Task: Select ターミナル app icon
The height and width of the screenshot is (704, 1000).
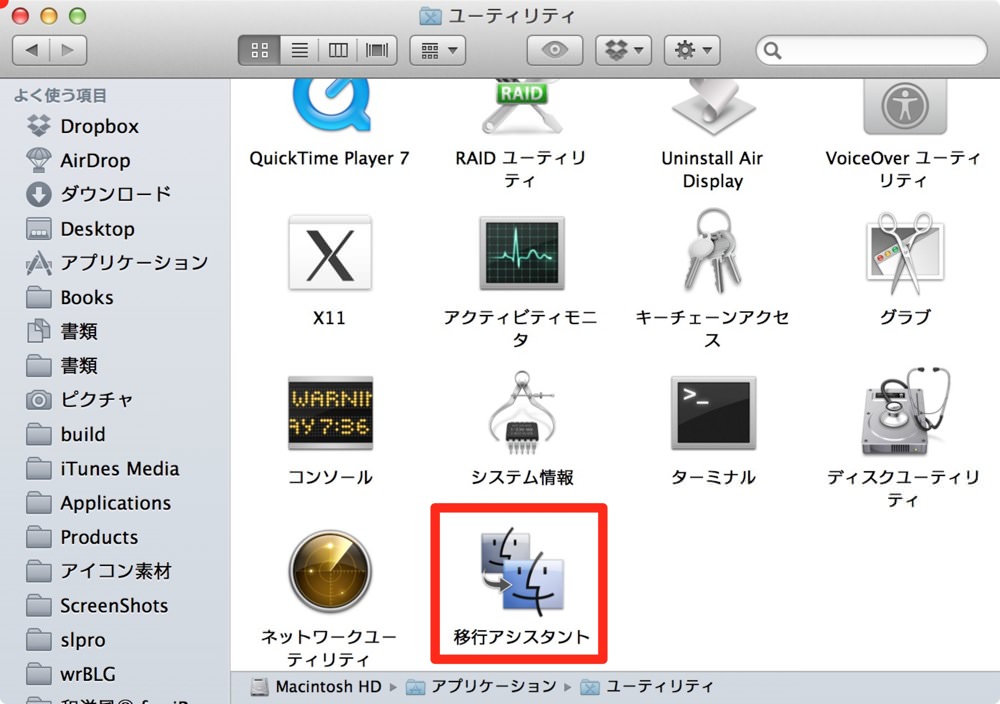Action: pyautogui.click(x=713, y=413)
